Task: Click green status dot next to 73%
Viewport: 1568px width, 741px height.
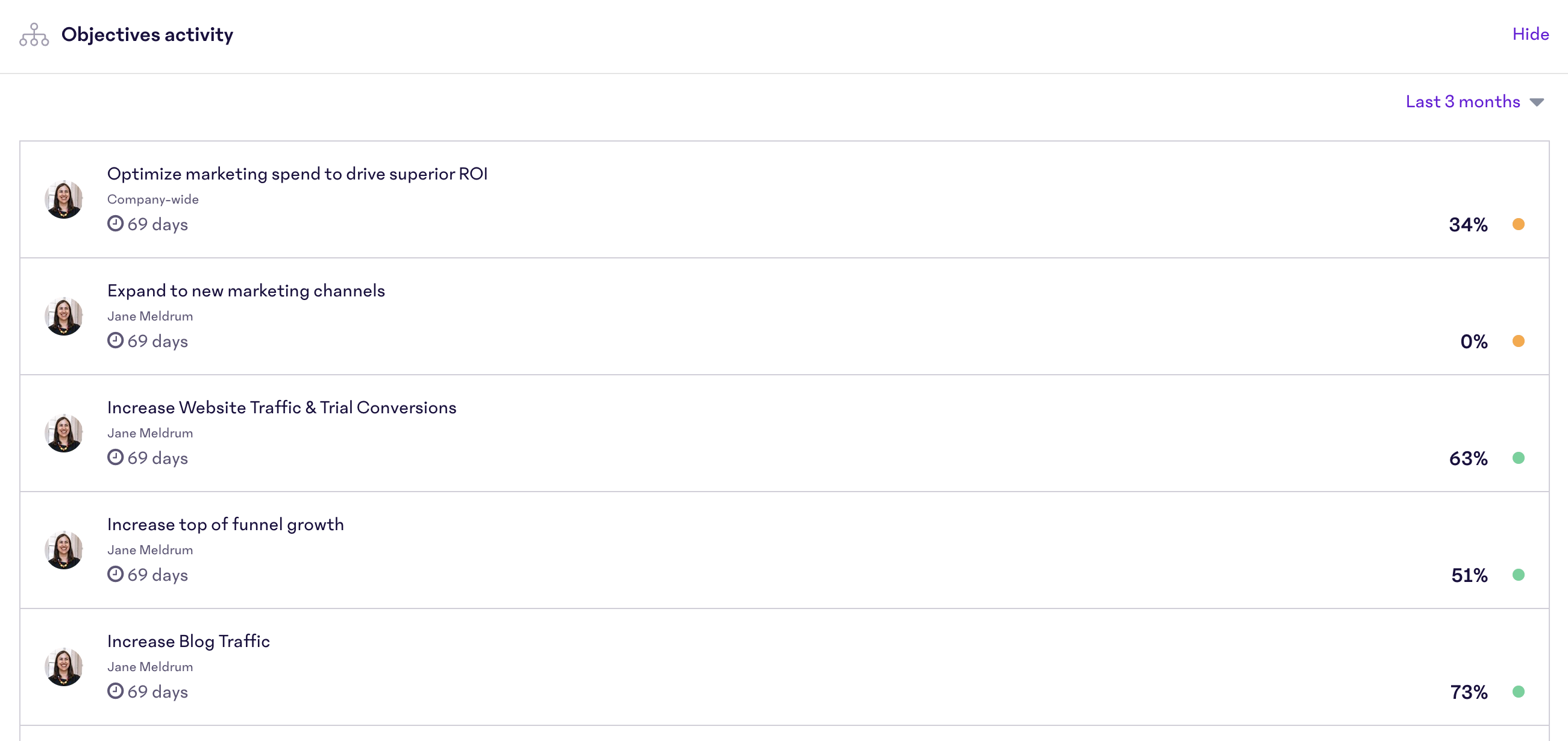Action: (x=1518, y=691)
